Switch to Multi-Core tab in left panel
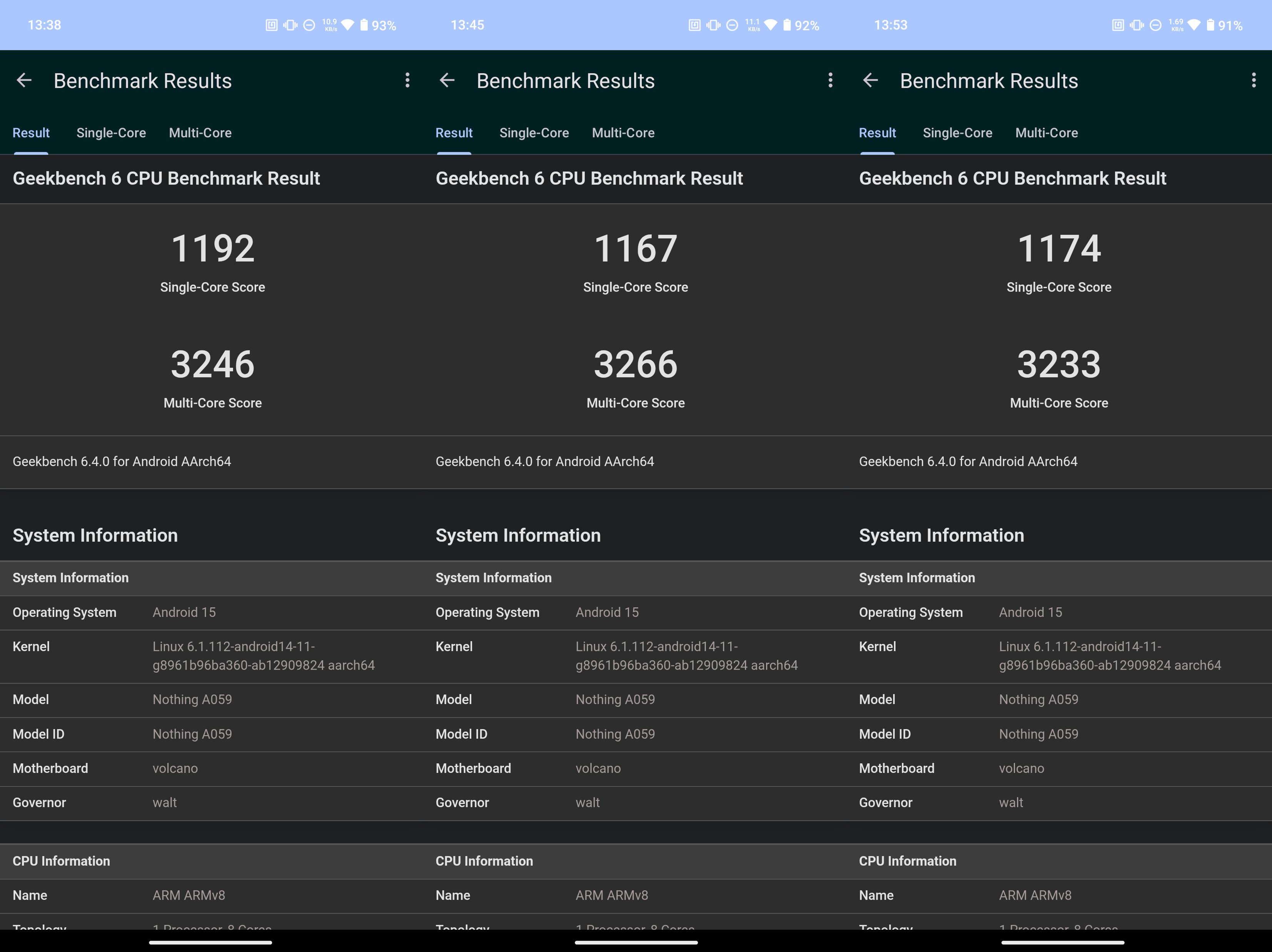 pyautogui.click(x=200, y=133)
